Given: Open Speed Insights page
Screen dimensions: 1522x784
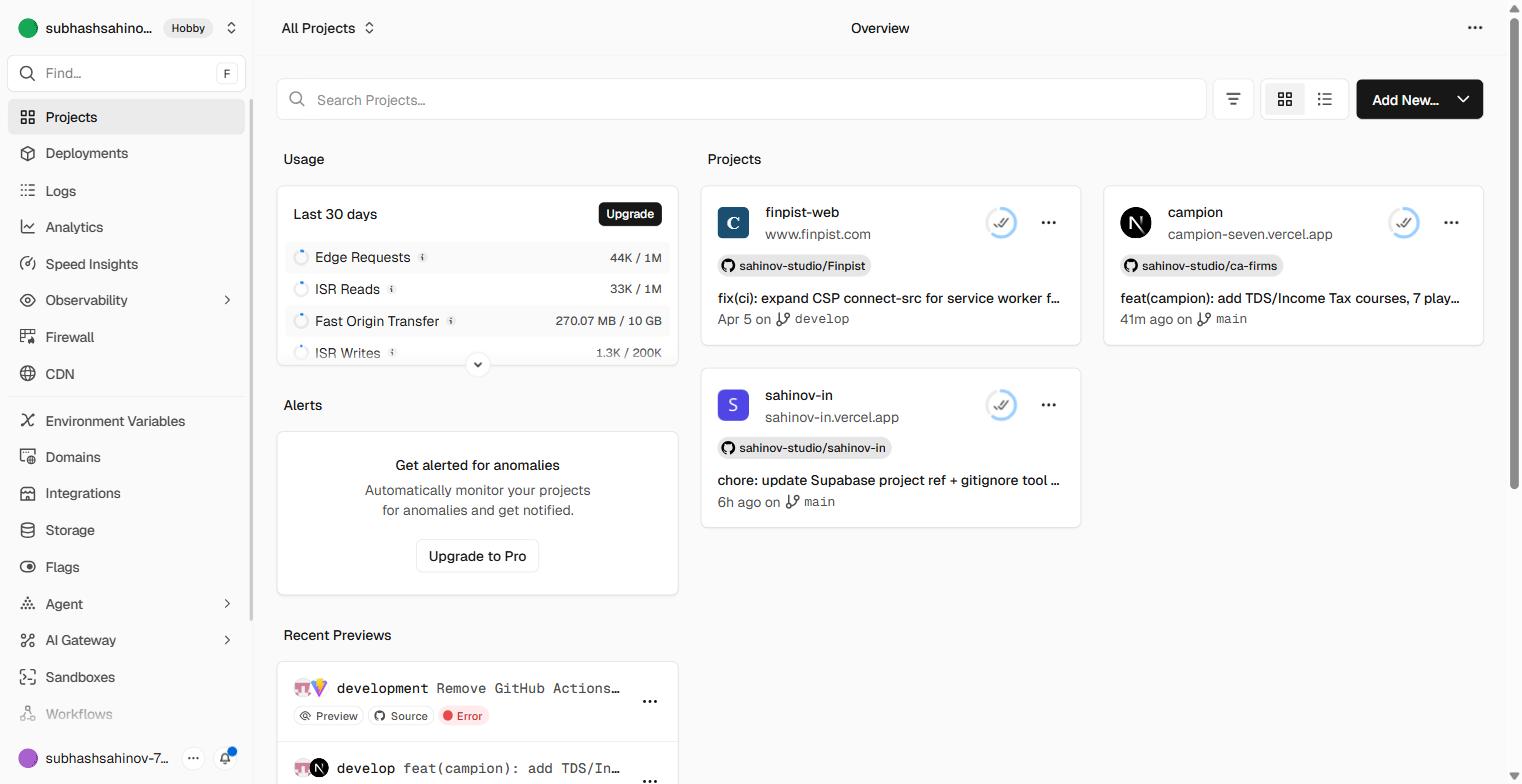Looking at the screenshot, I should [x=126, y=264].
